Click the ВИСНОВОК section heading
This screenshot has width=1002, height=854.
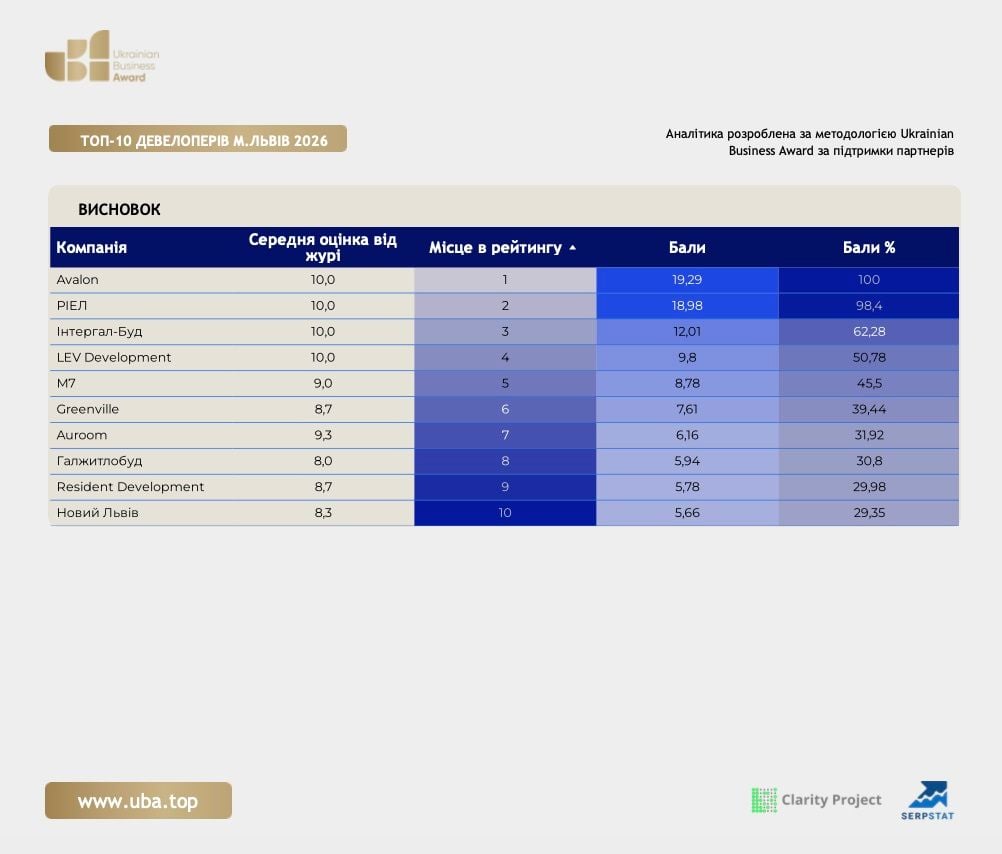pos(119,209)
